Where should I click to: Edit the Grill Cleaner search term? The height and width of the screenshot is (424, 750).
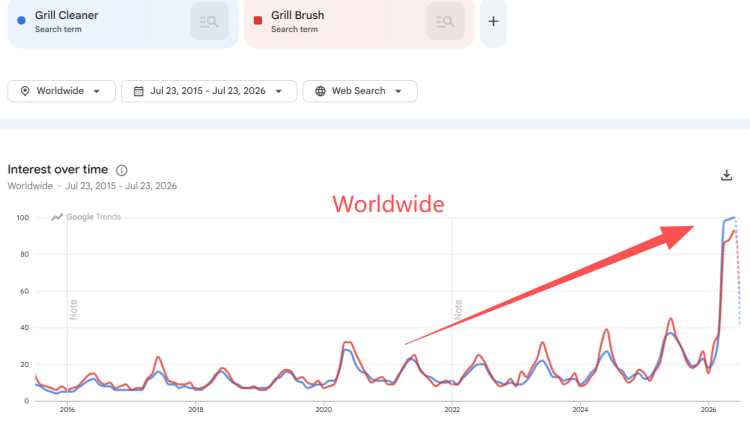tap(66, 15)
